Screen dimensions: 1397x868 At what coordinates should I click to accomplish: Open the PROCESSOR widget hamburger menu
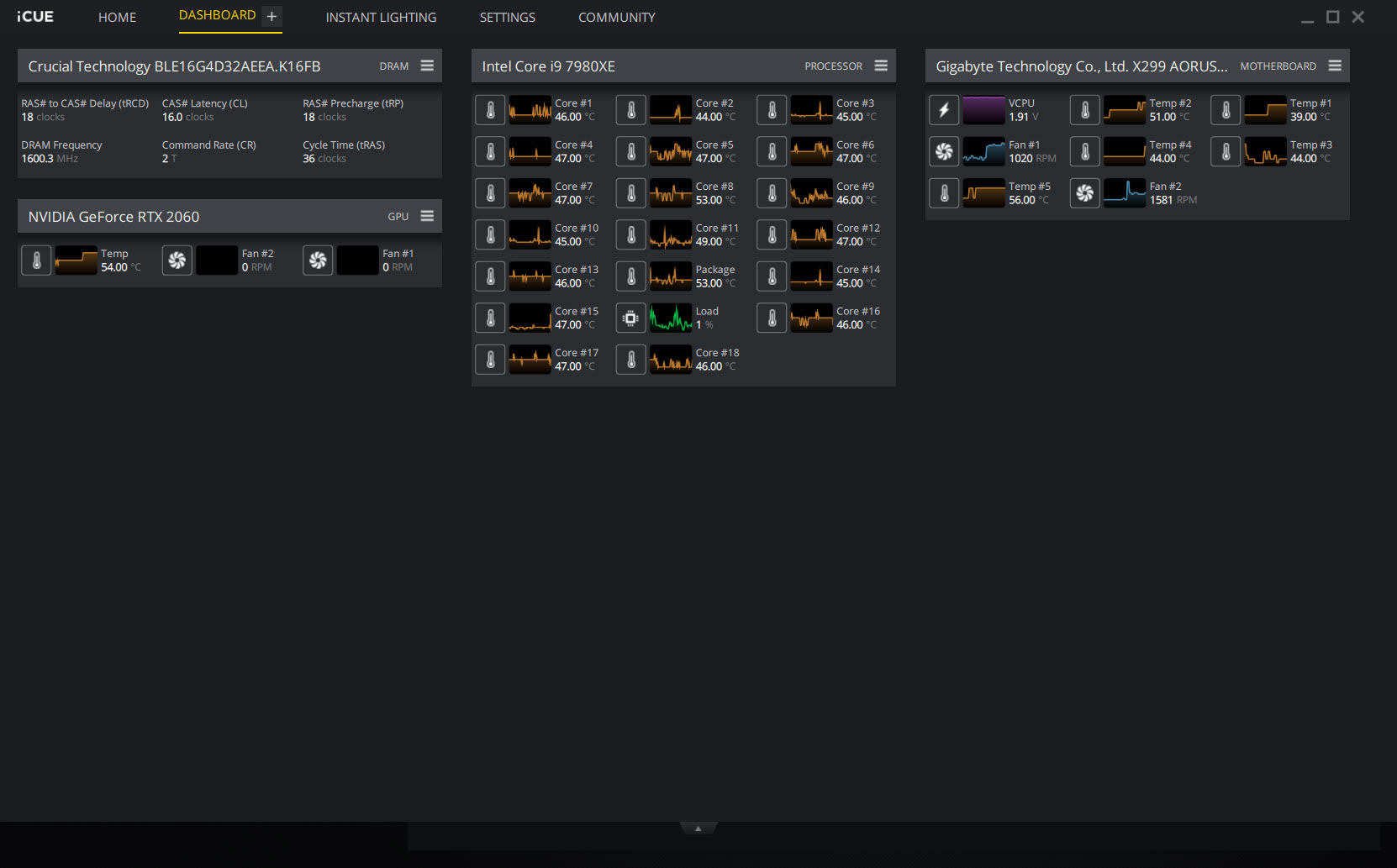click(881, 66)
